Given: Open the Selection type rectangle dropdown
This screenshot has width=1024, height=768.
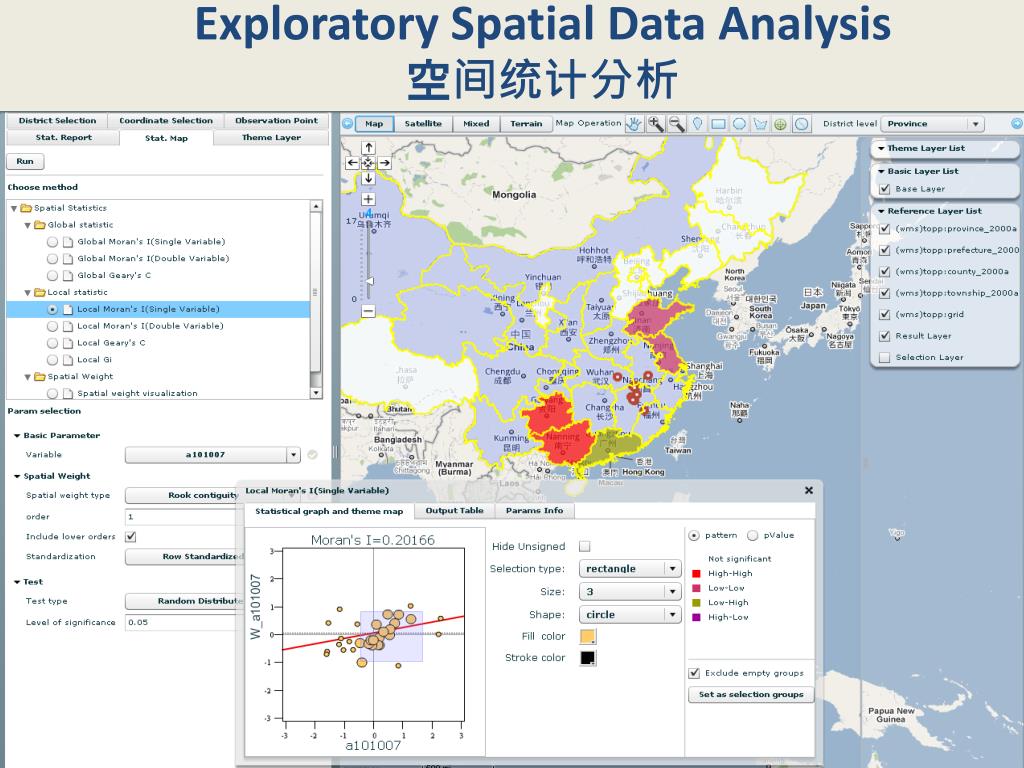Looking at the screenshot, I should 630,569.
